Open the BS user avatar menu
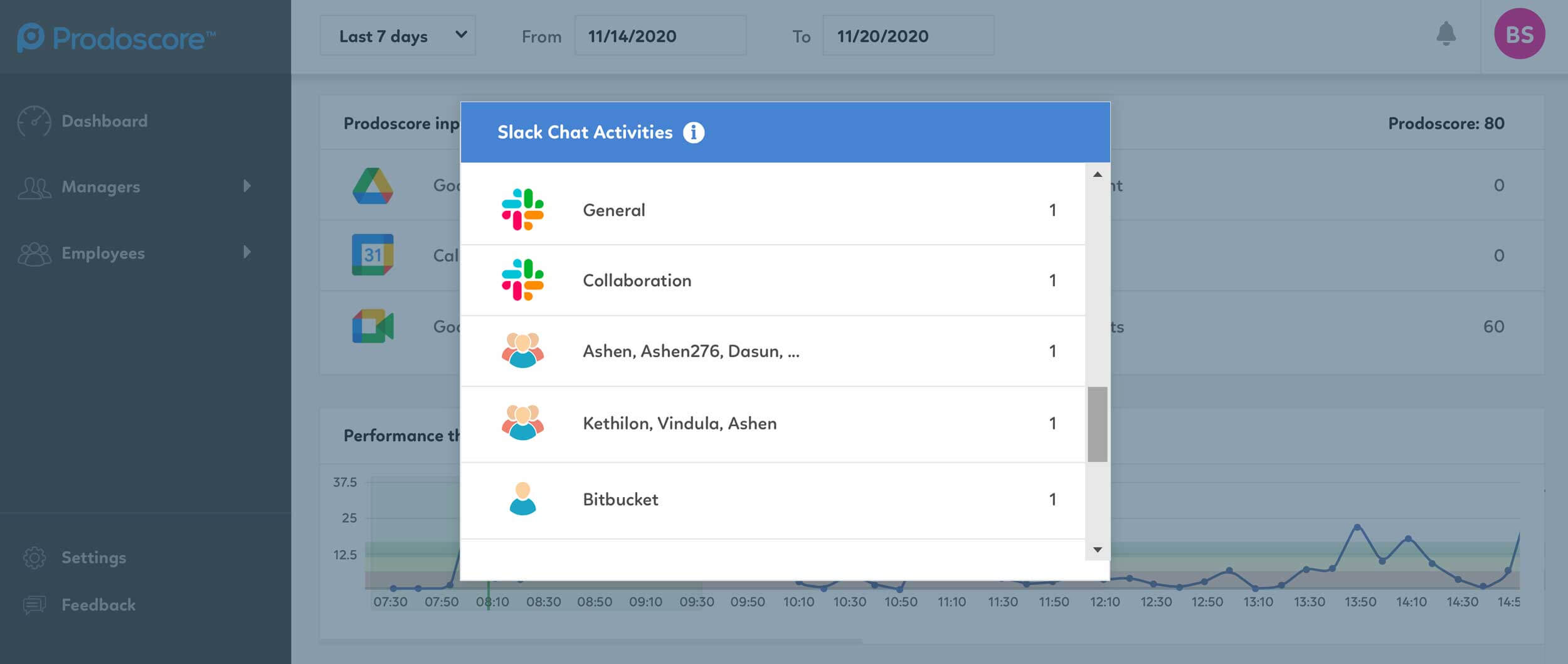Image resolution: width=1568 pixels, height=664 pixels. [1519, 34]
